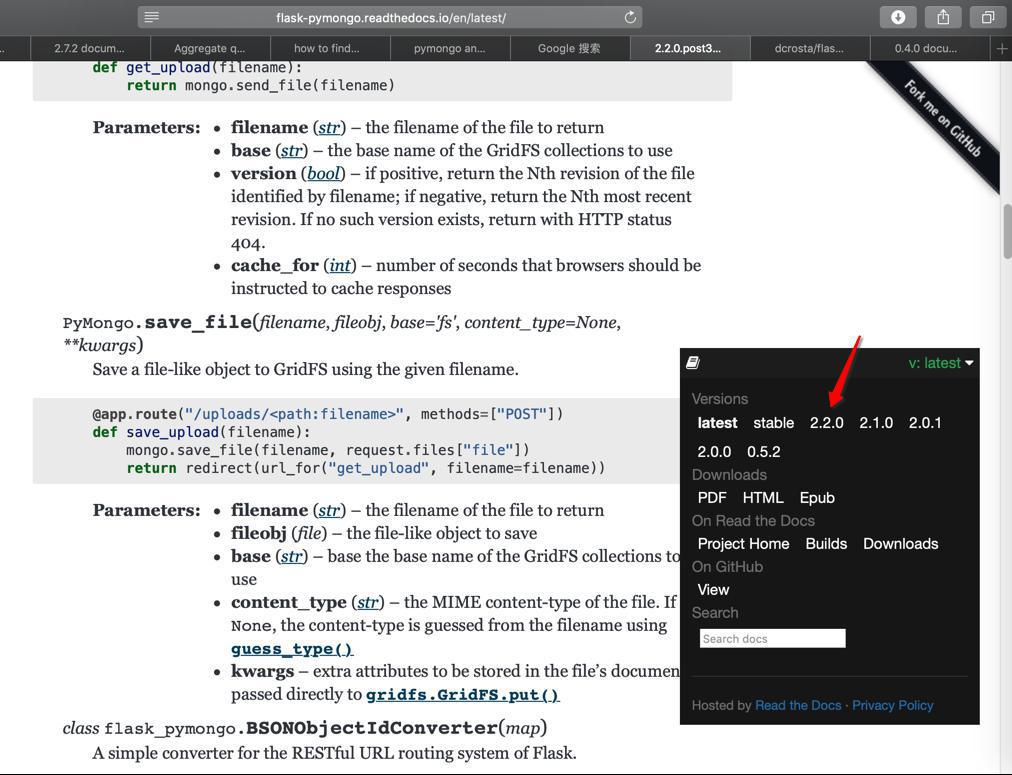The image size is (1012, 775).
Task: Select the 'stable' docs version
Action: (x=773, y=423)
